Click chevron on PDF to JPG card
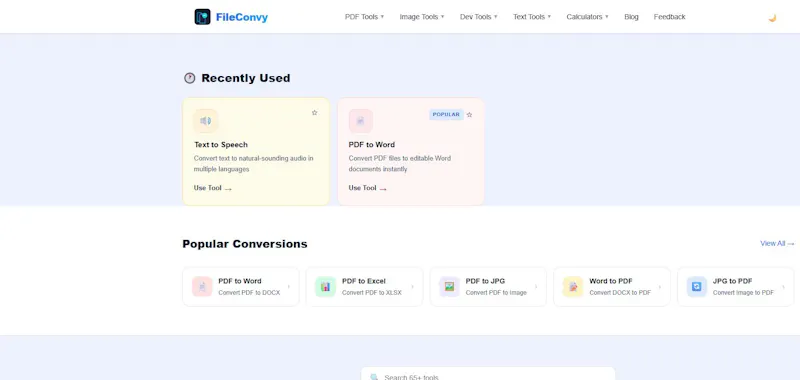Image resolution: width=800 pixels, height=380 pixels. 536,287
